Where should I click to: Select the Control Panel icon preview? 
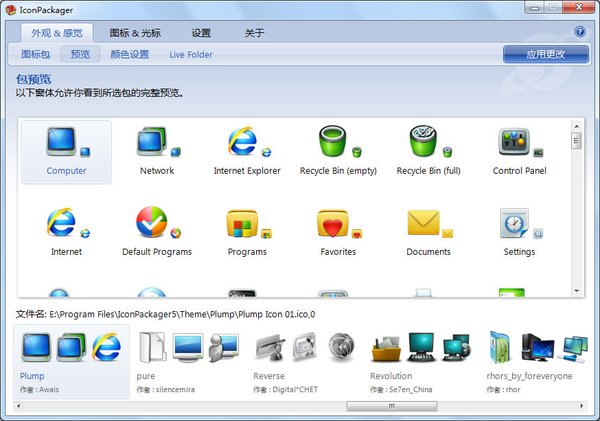(519, 152)
